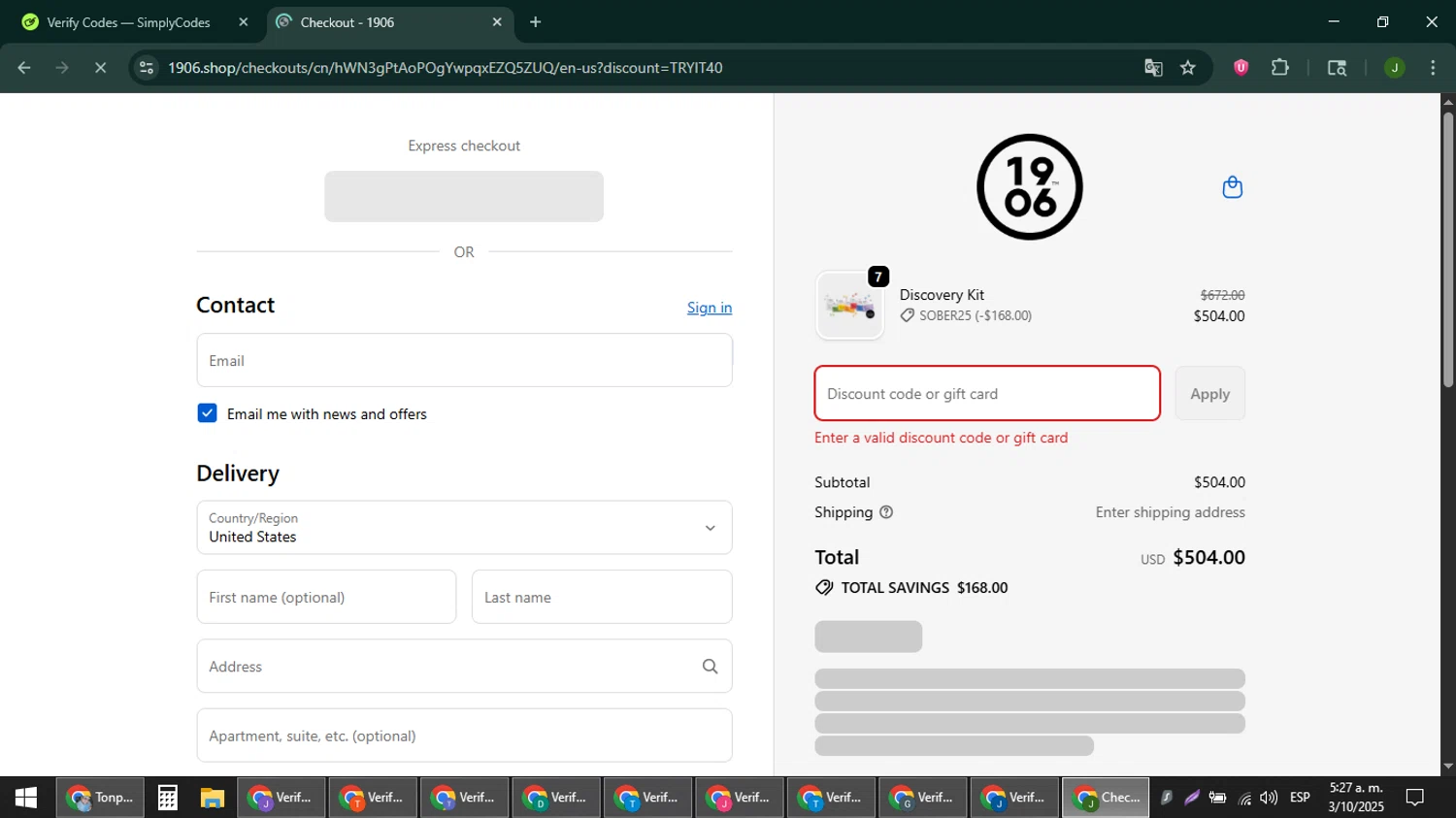The height and width of the screenshot is (818, 1456).
Task: Open the Windows notification center
Action: [1415, 798]
